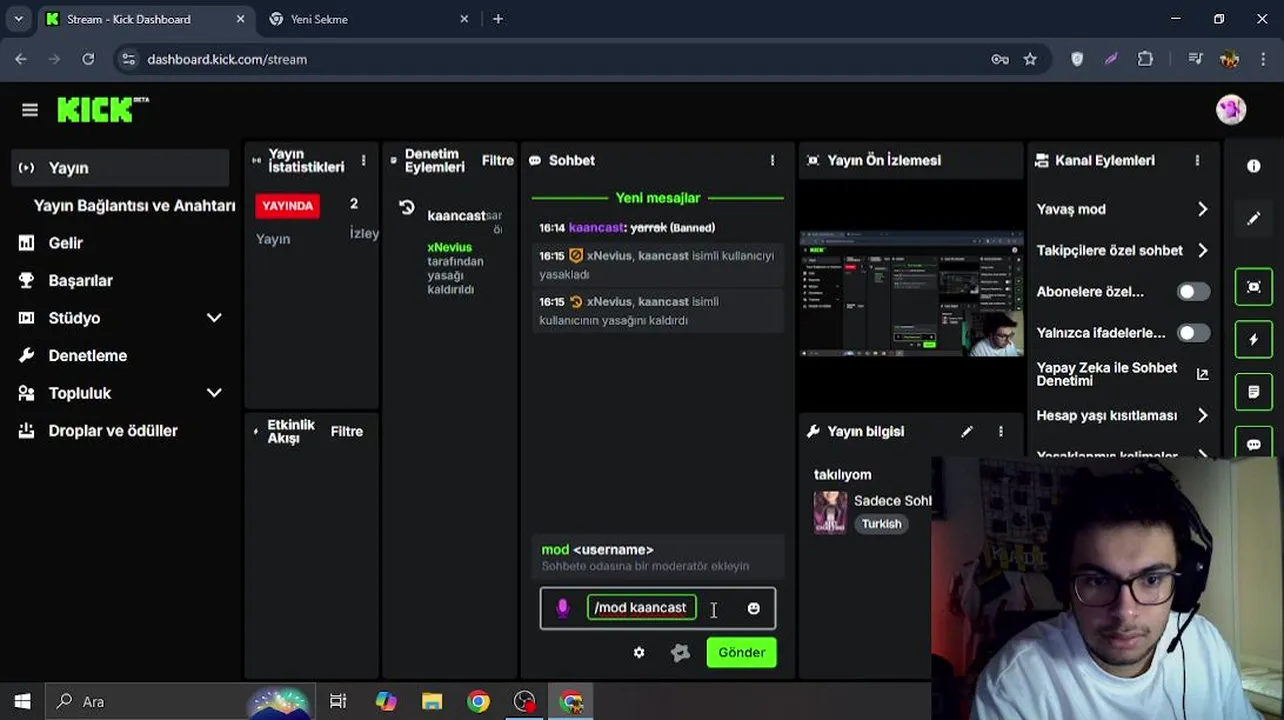Click the Windows taskbar search box
The image size is (1284, 720).
[180, 701]
